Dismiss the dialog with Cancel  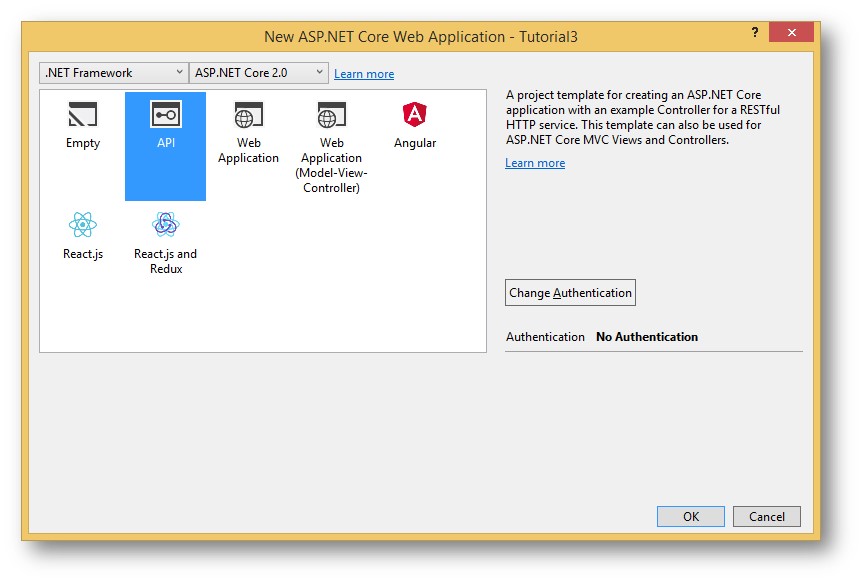pyautogui.click(x=767, y=516)
